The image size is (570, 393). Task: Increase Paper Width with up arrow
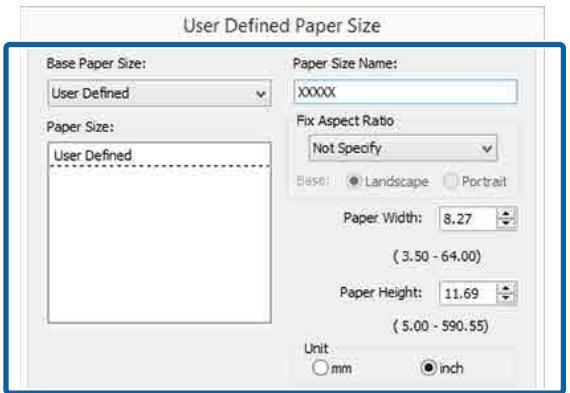tap(506, 213)
